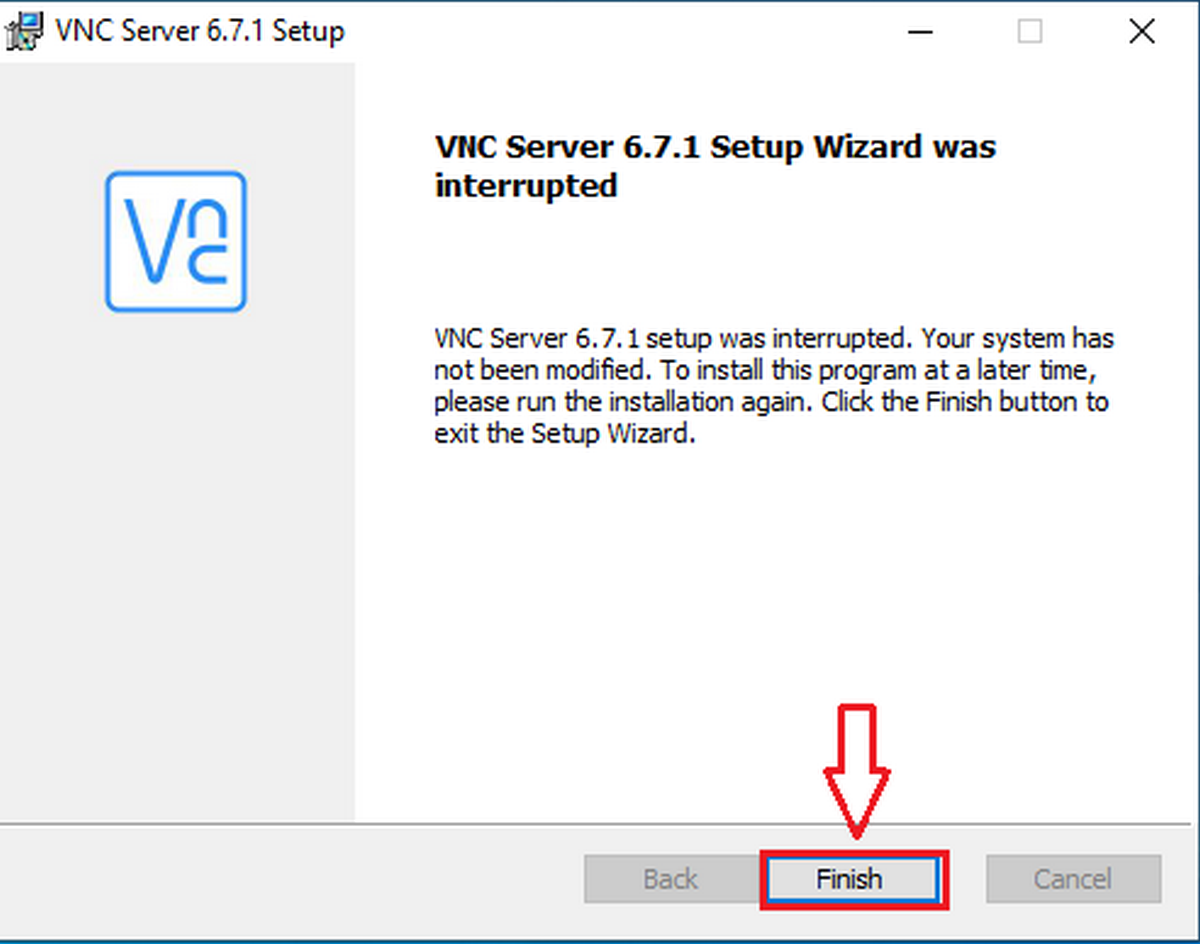The image size is (1200, 944).
Task: Click the empty area below the message text
Action: (700, 600)
